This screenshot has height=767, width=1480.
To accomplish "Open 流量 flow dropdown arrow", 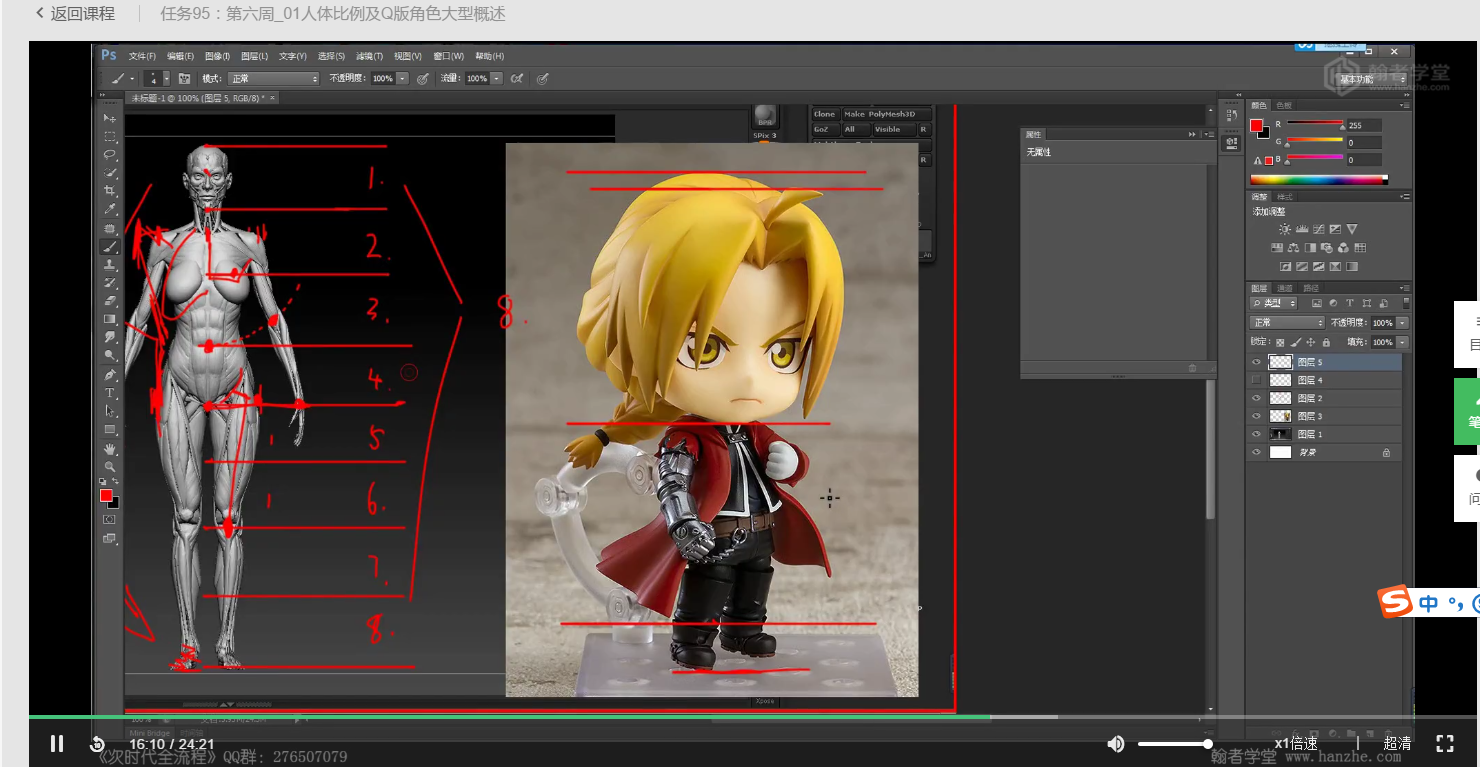I will coord(496,78).
